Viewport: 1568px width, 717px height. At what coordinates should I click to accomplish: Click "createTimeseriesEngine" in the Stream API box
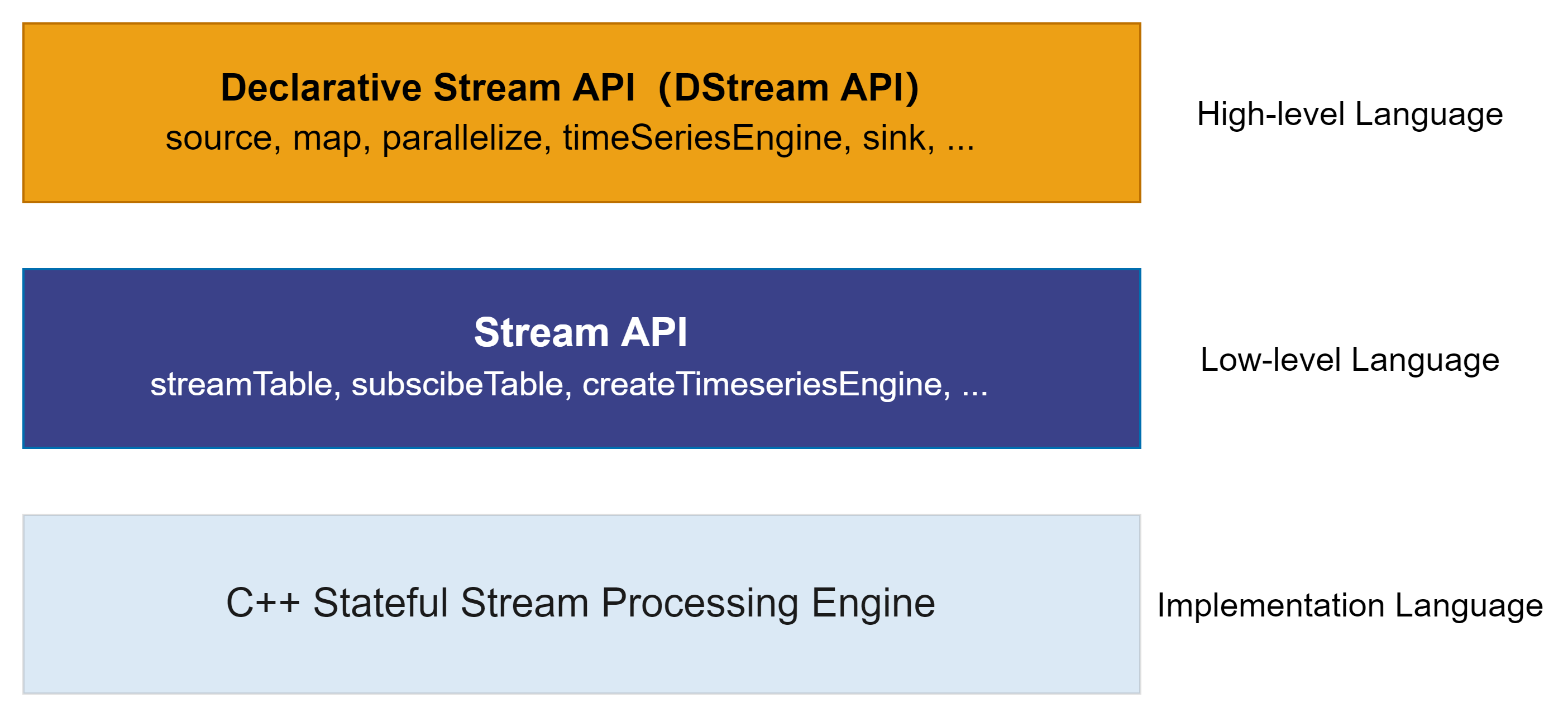pos(762,385)
